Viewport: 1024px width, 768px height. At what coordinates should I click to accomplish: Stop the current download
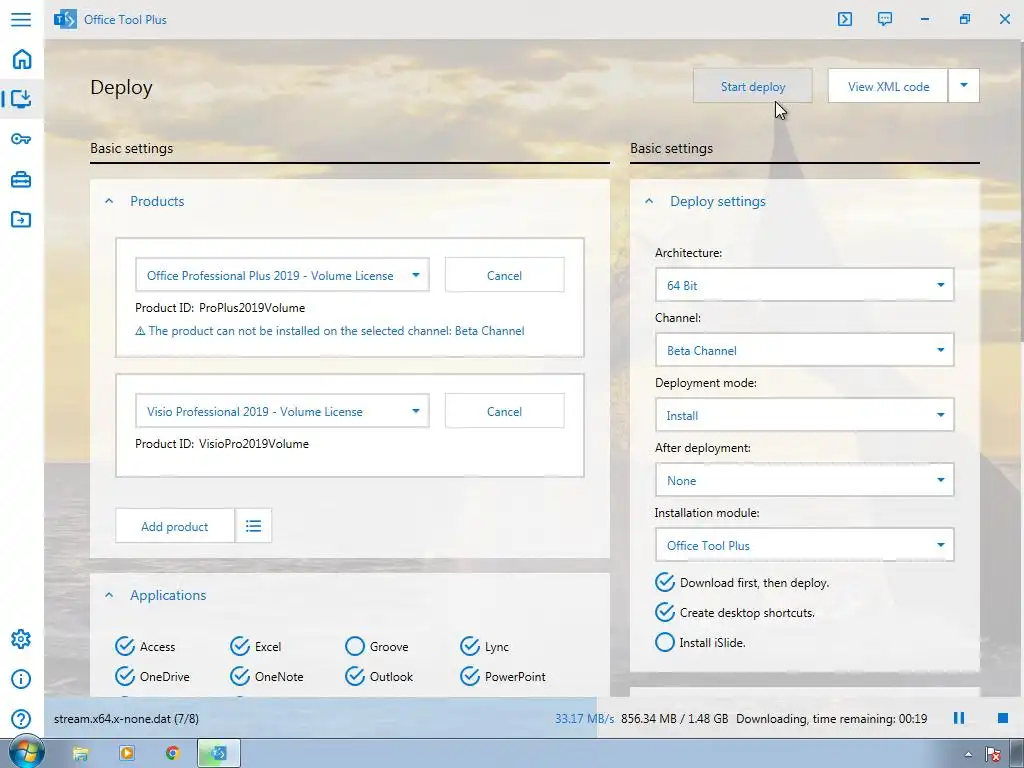coord(1003,718)
